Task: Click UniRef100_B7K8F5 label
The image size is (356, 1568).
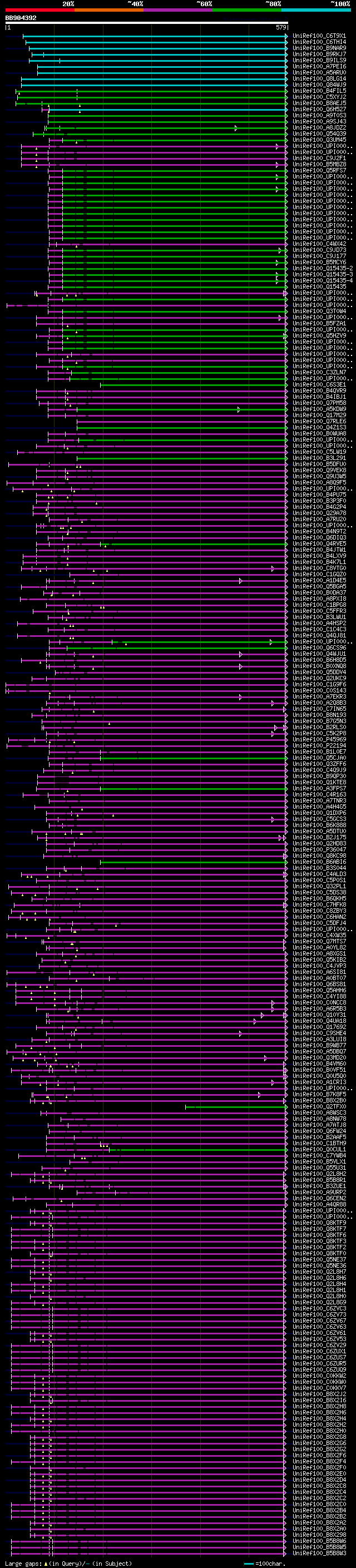Action: 319,1095
